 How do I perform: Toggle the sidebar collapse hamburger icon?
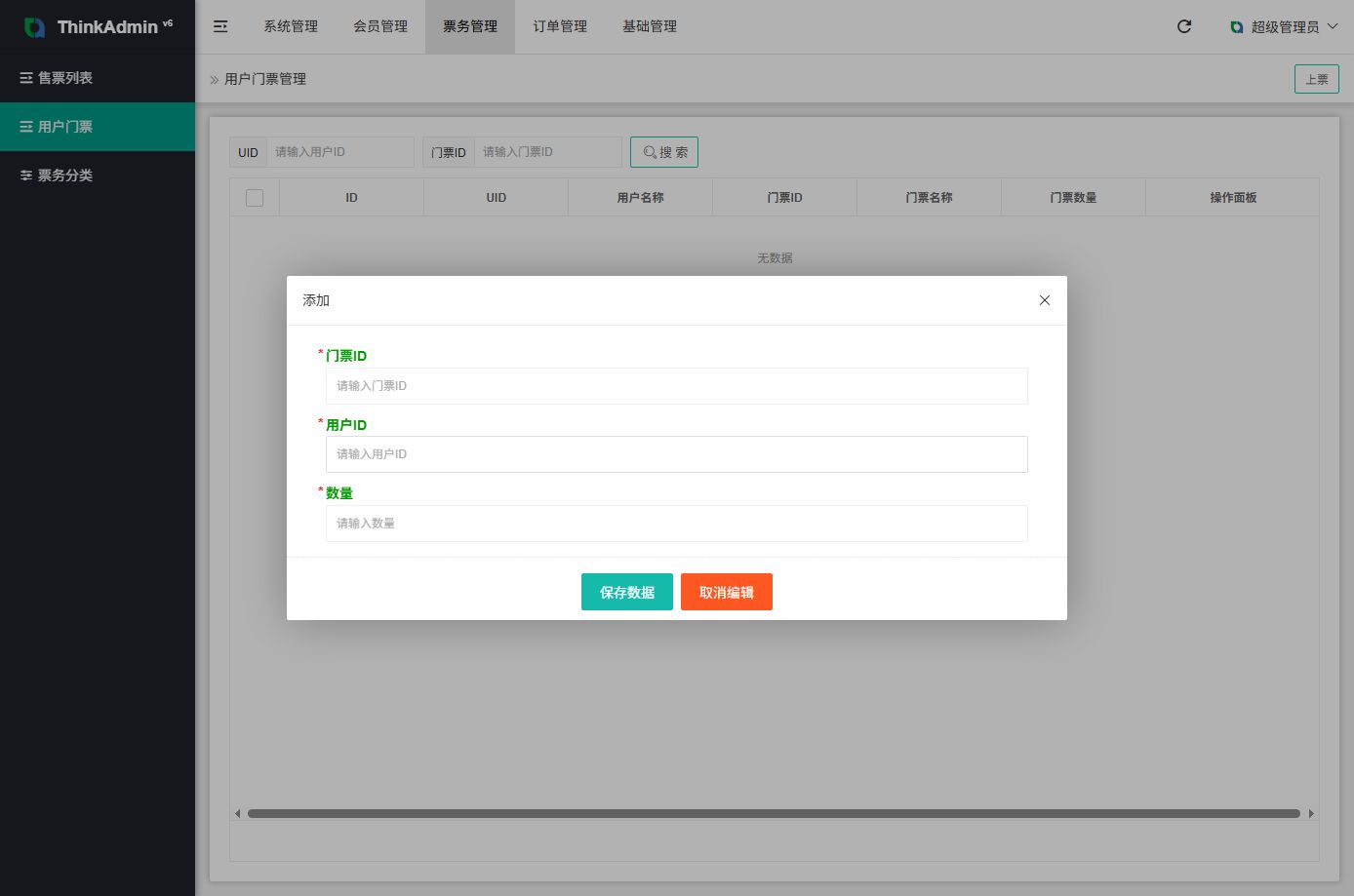pyautogui.click(x=220, y=26)
